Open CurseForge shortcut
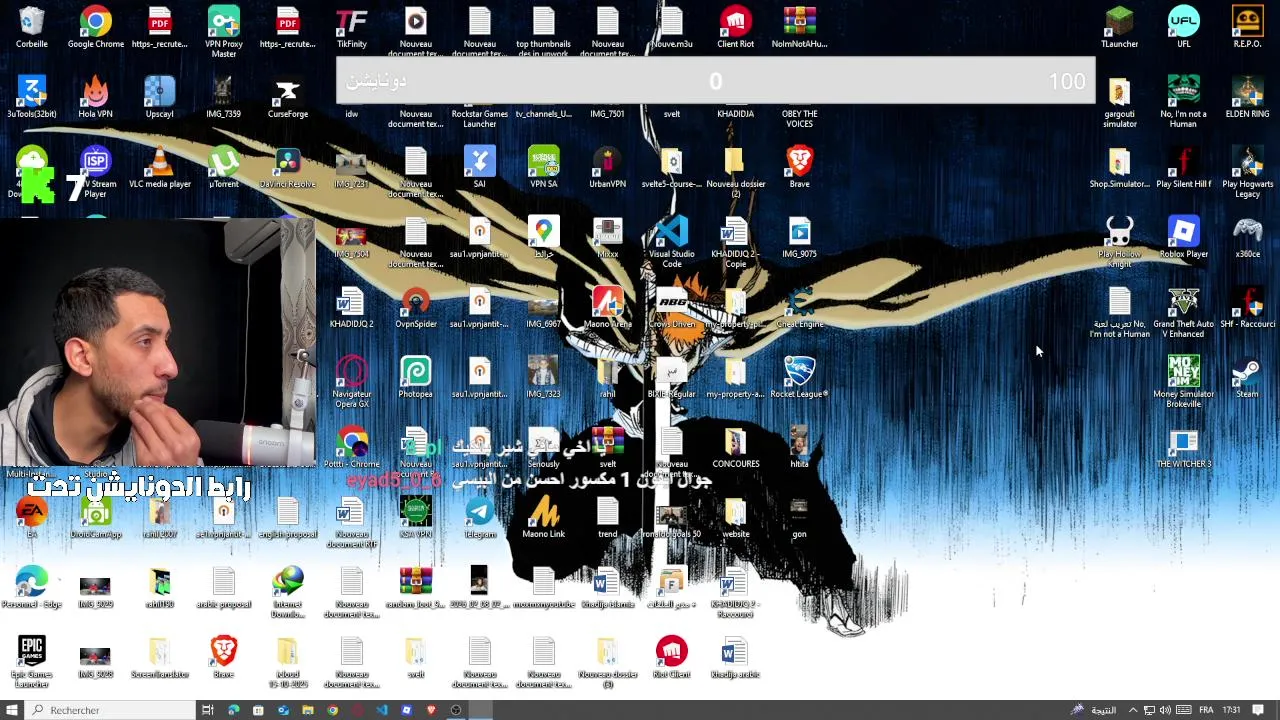Viewport: 1280px width, 720px height. point(288,97)
